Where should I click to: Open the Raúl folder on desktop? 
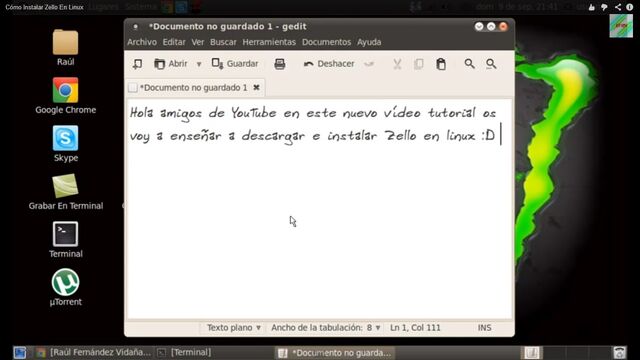[65, 48]
